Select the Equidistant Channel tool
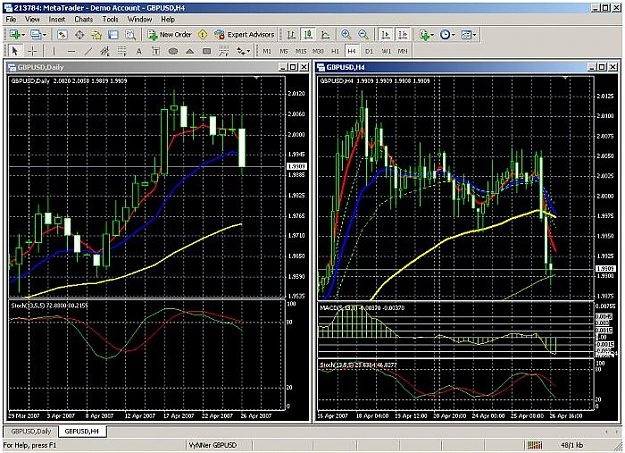Image resolution: width=625 pixels, height=453 pixels. click(105, 51)
